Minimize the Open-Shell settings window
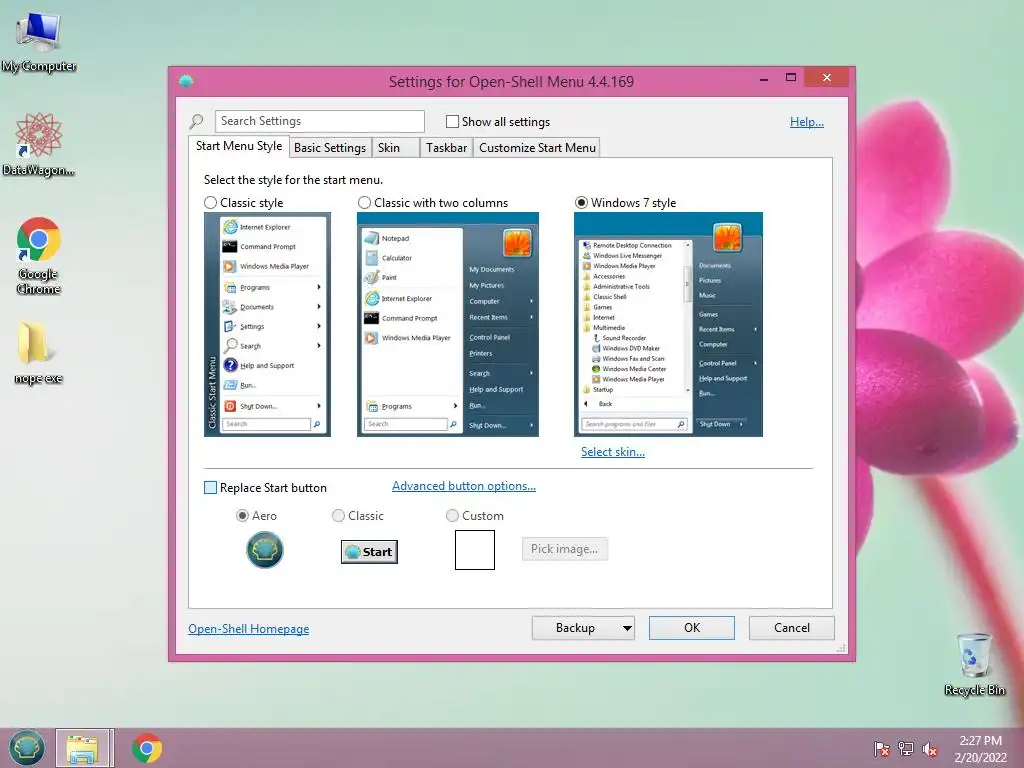 tap(763, 78)
